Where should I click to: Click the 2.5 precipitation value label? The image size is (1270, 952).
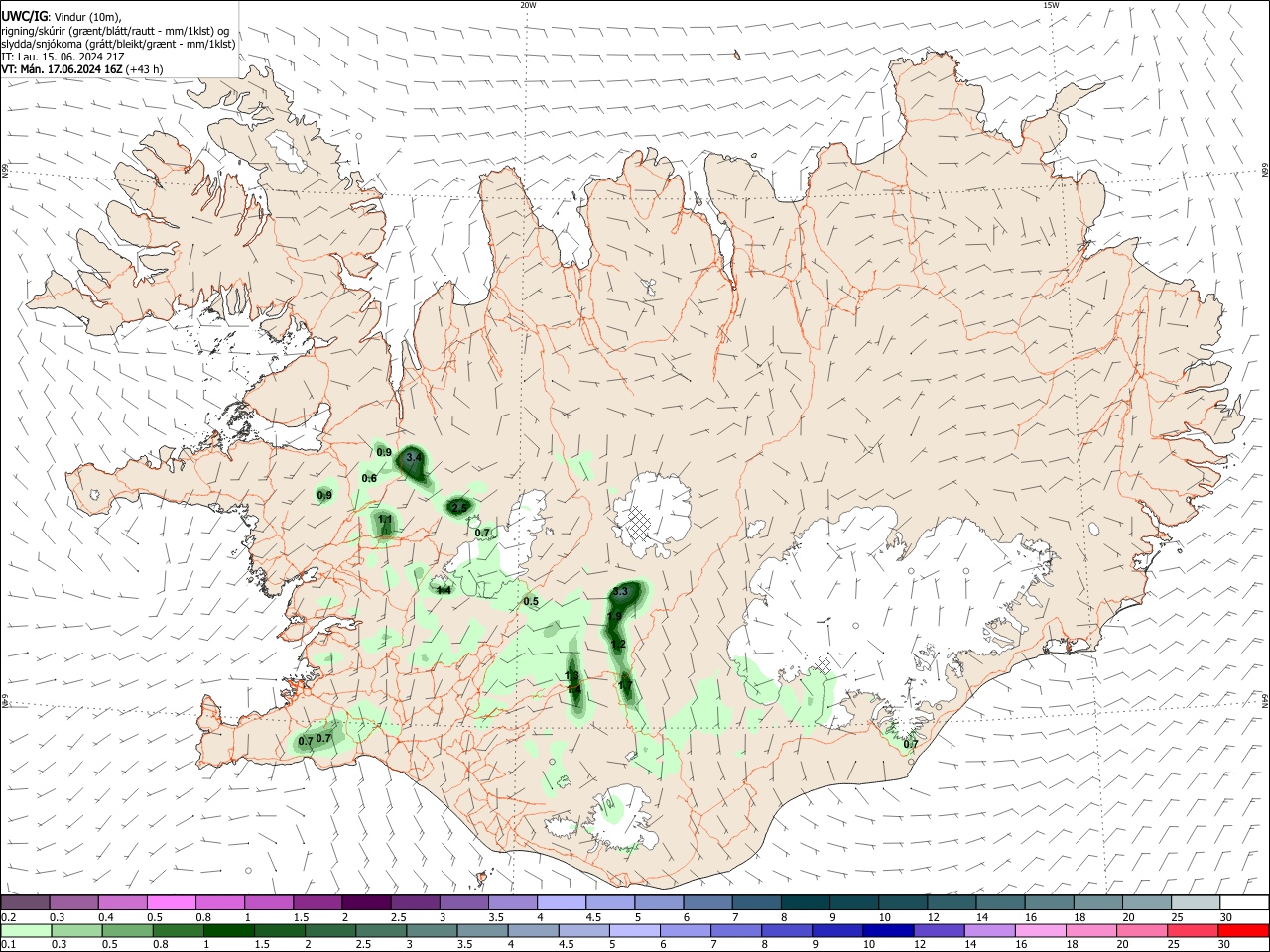(459, 507)
